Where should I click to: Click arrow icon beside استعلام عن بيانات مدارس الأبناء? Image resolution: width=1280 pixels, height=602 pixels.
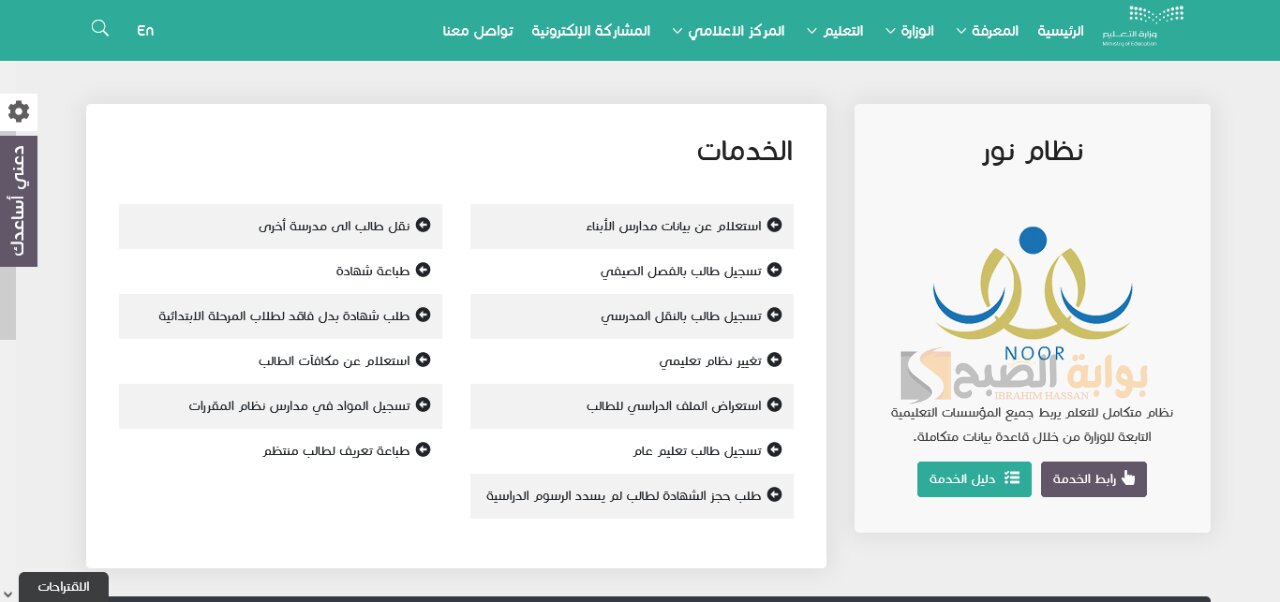pyautogui.click(x=774, y=226)
